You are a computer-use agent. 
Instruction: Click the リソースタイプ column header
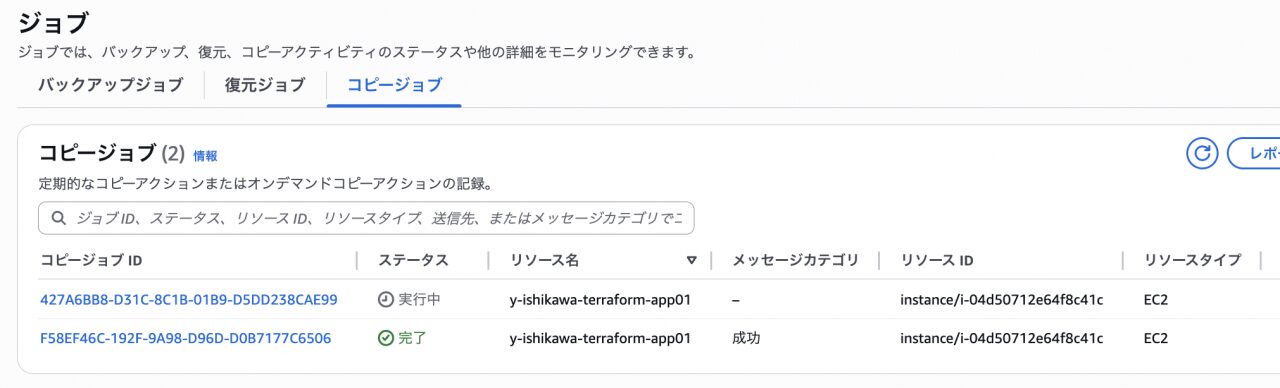[1192, 260]
